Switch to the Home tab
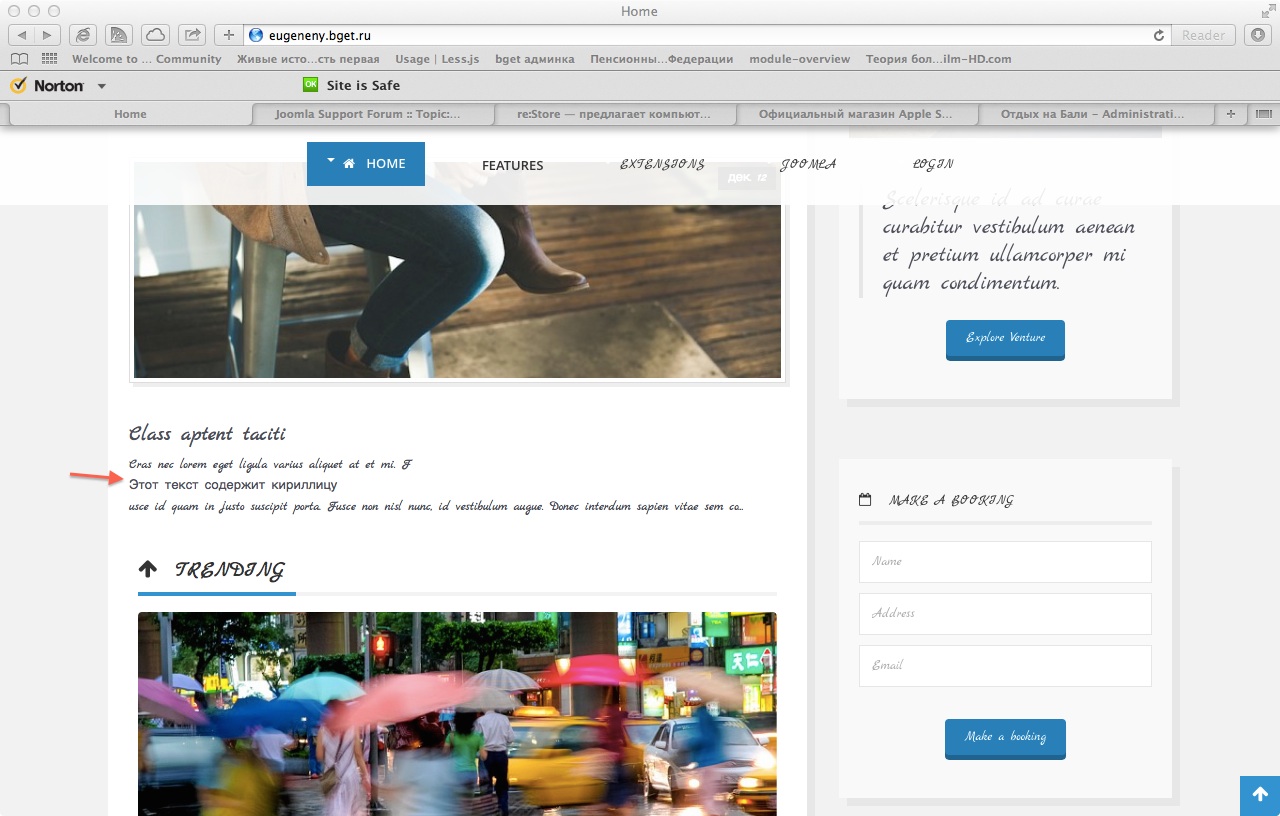The height and width of the screenshot is (816, 1280). 130,114
